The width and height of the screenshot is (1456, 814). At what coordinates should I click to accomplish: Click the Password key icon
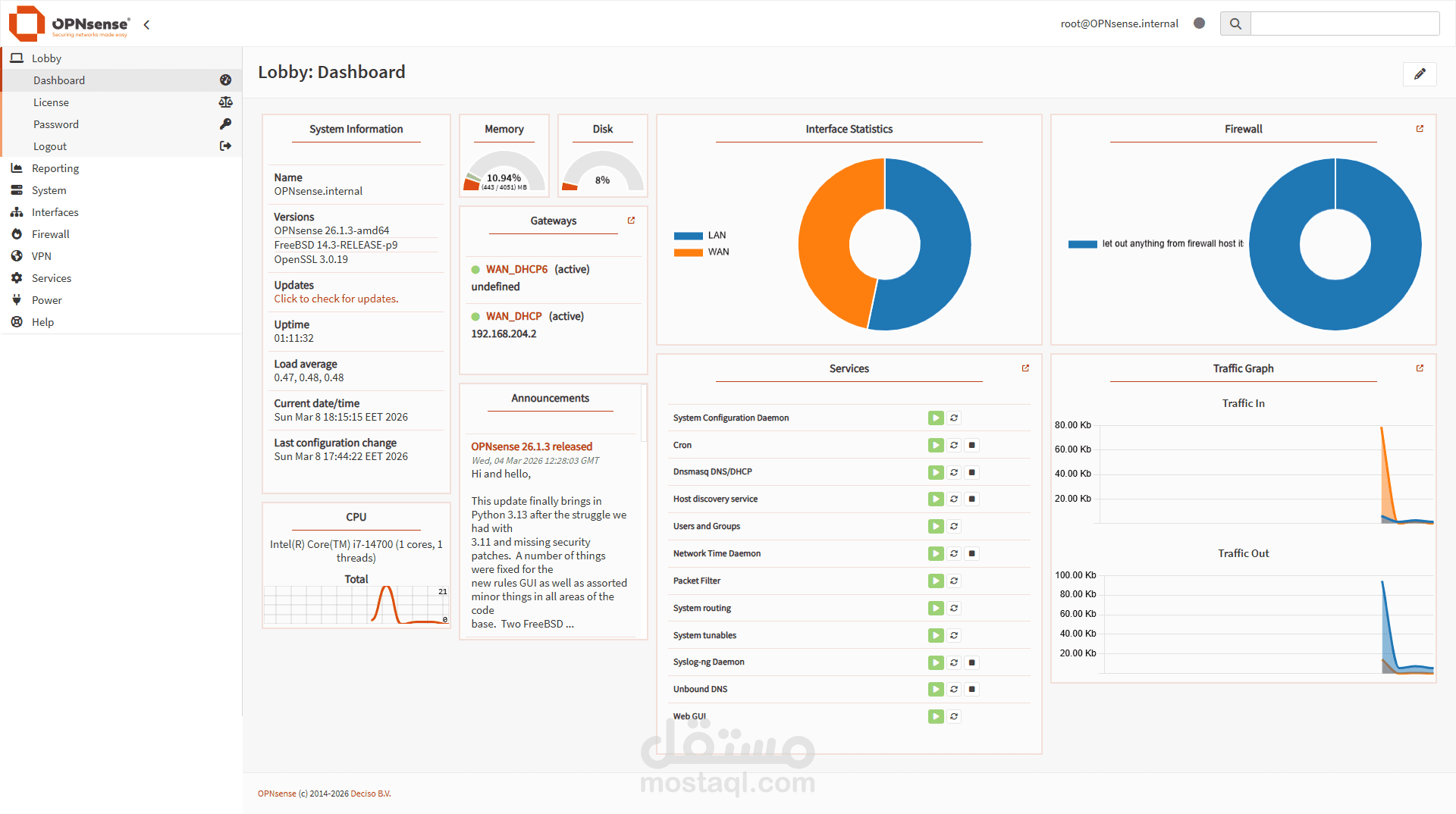click(x=225, y=124)
